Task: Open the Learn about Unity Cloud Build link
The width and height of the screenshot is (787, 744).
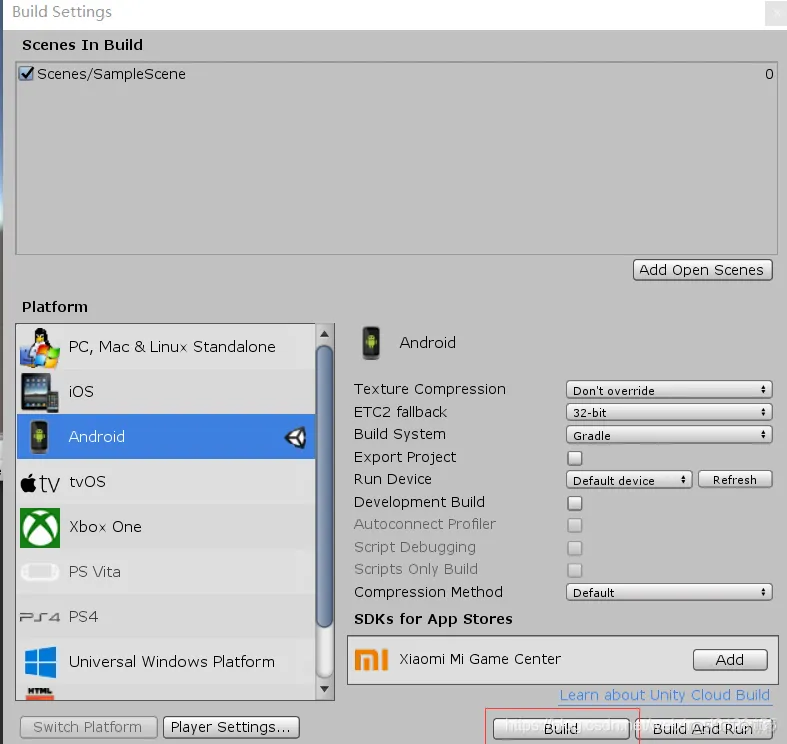Action: point(665,695)
